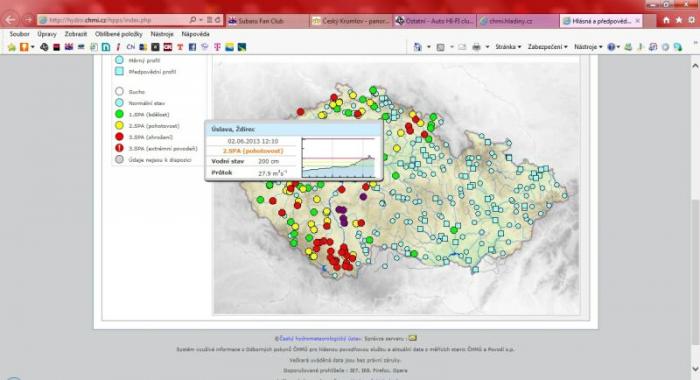Click the address bar URL field
The height and width of the screenshot is (380, 700).
coord(114,20)
